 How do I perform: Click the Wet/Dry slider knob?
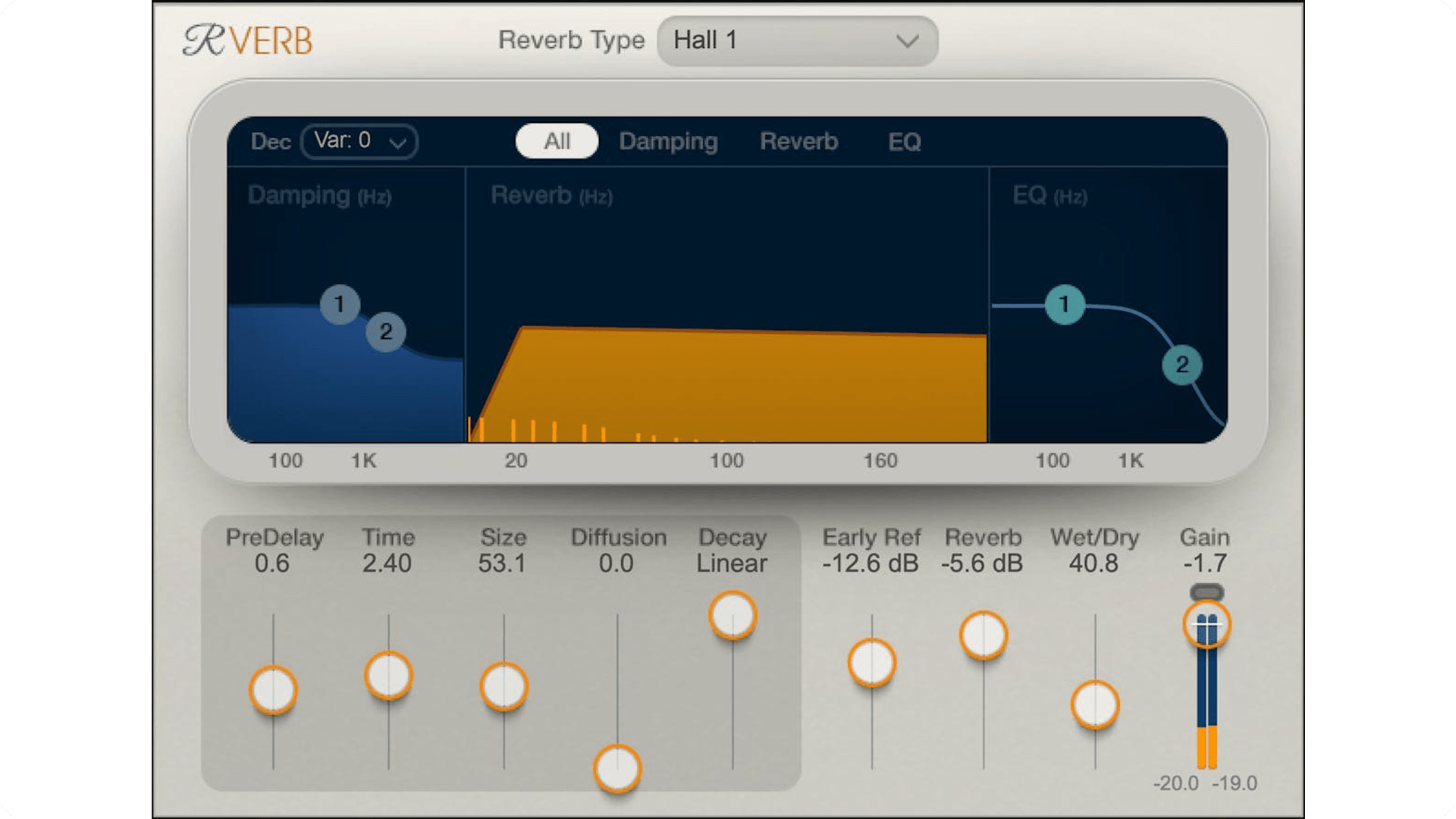pyautogui.click(x=1095, y=704)
